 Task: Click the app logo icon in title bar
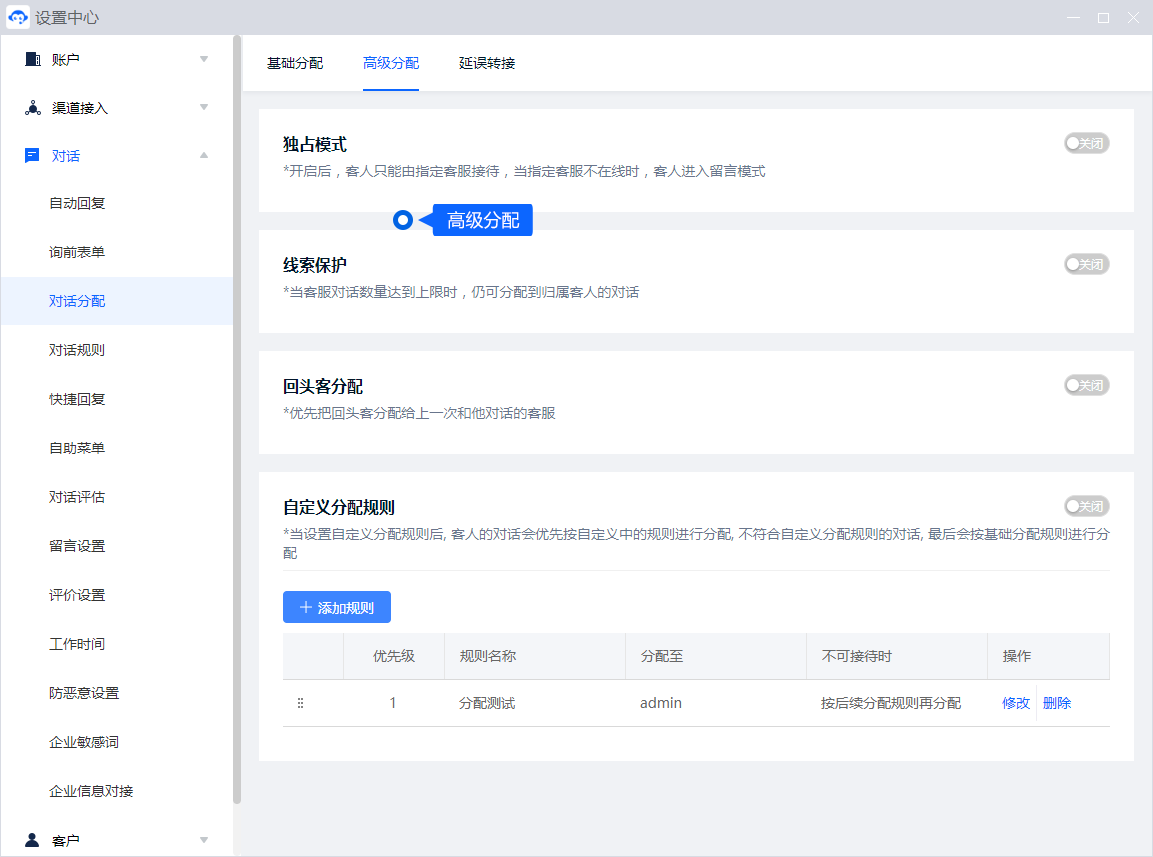tap(18, 17)
